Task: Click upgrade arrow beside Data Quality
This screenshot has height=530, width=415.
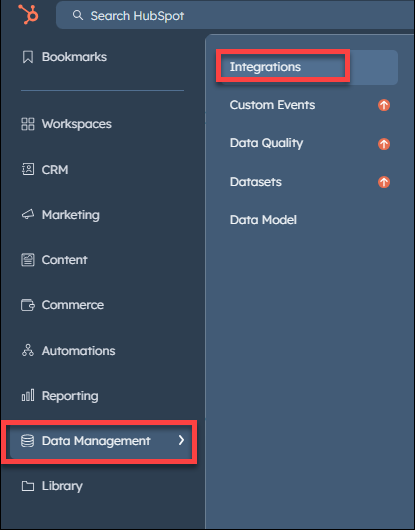Action: point(384,144)
